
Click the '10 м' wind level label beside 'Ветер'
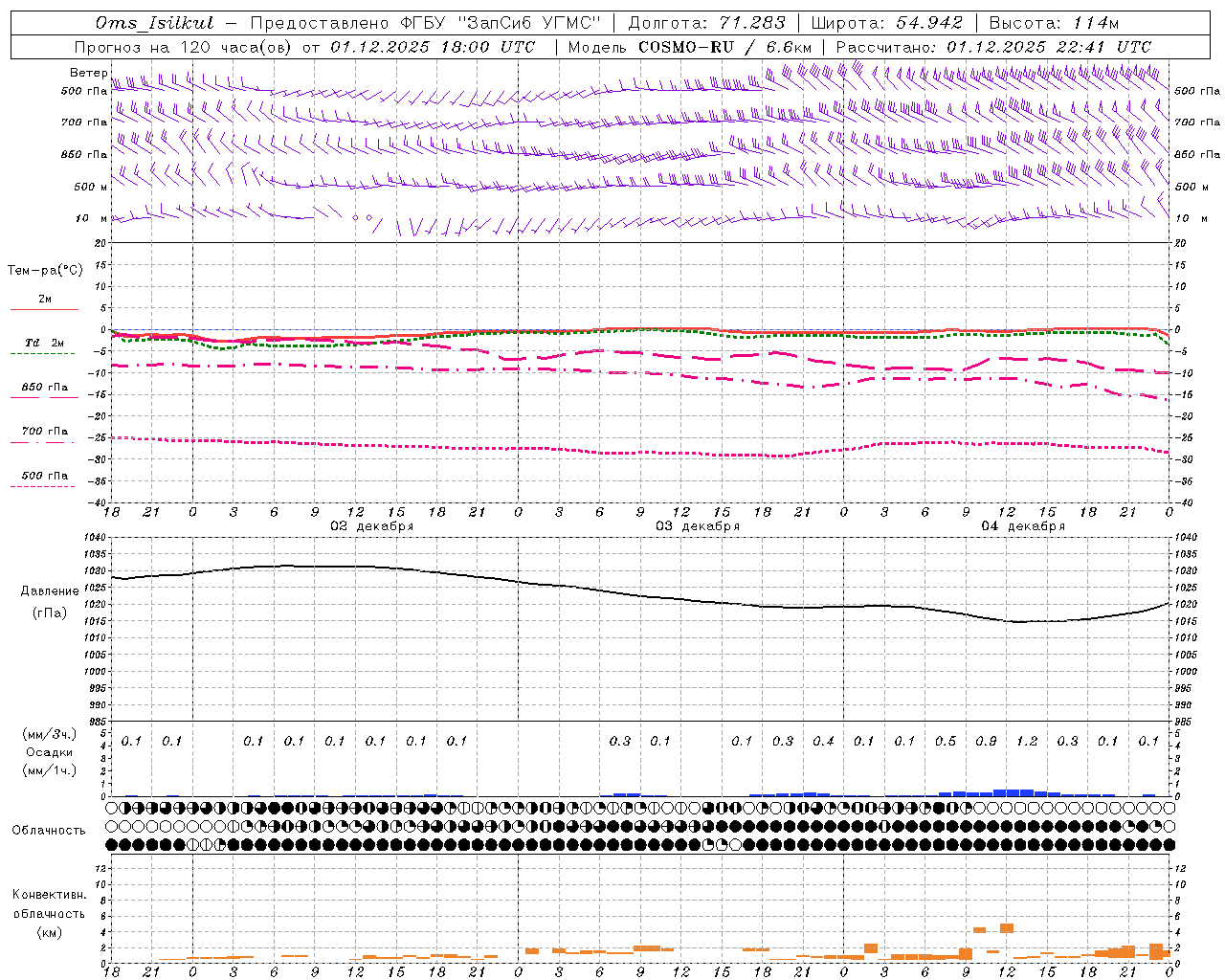91,218
